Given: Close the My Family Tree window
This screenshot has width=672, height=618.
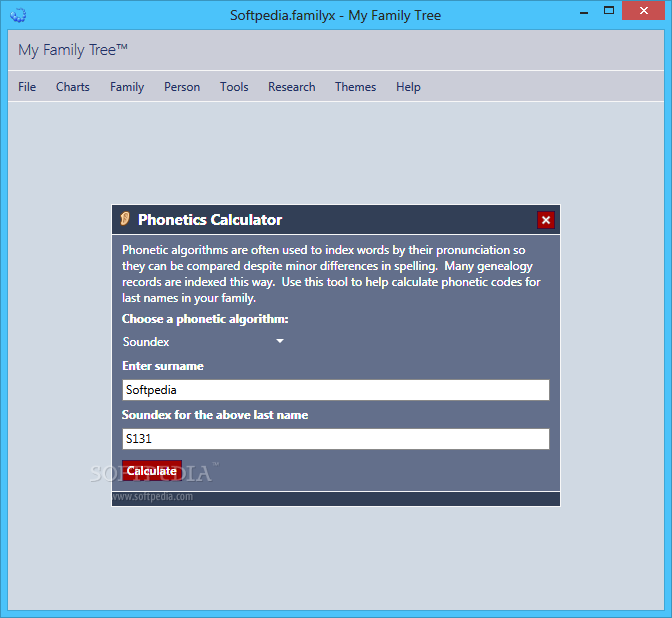Looking at the screenshot, I should tap(644, 11).
